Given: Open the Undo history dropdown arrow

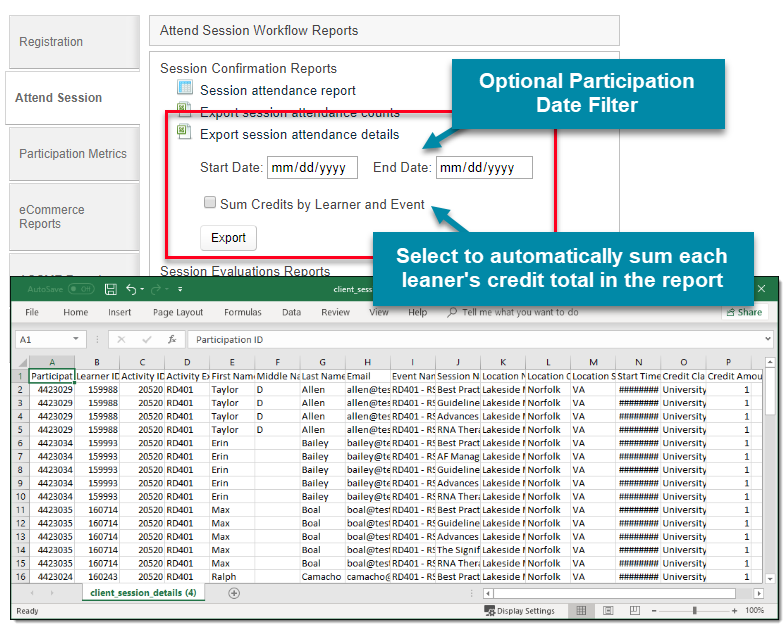Looking at the screenshot, I should pos(142,289).
